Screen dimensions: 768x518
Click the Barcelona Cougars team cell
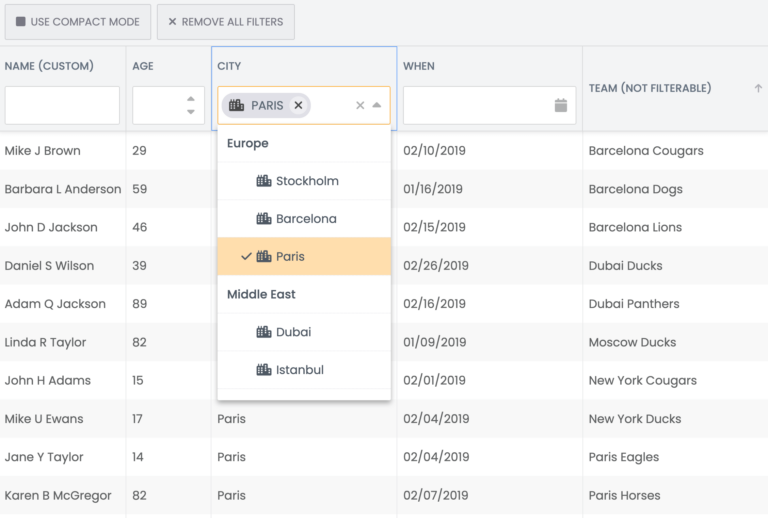pos(675,151)
